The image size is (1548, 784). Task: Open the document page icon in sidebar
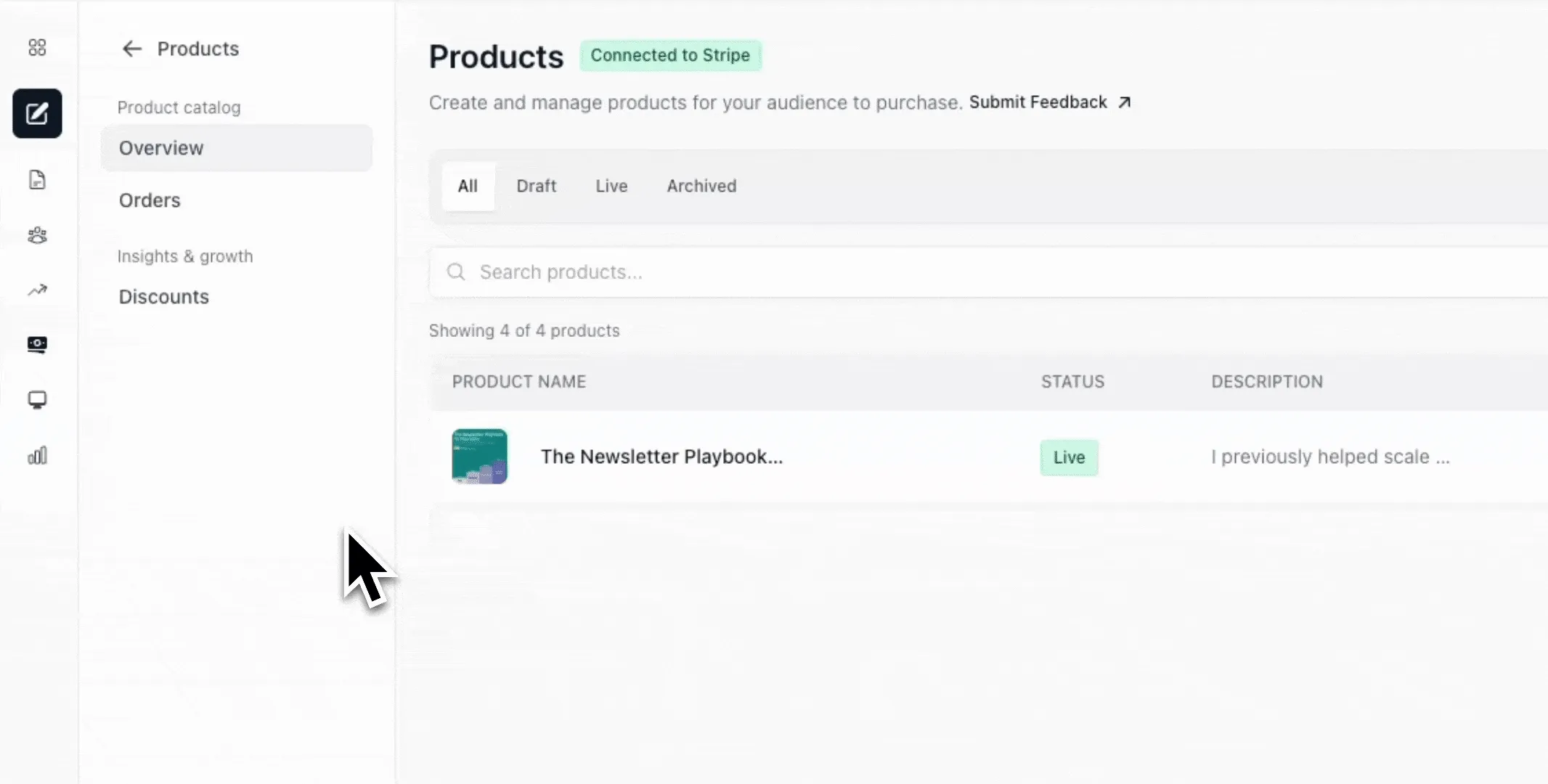(37, 180)
